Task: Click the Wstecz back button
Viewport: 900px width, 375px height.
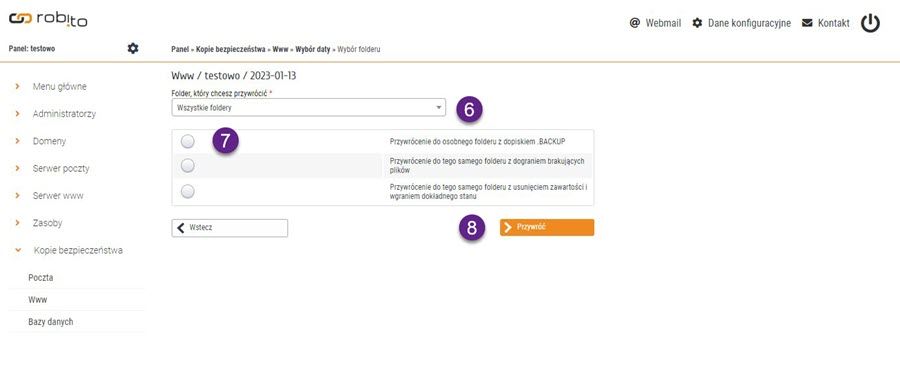Action: pos(230,228)
